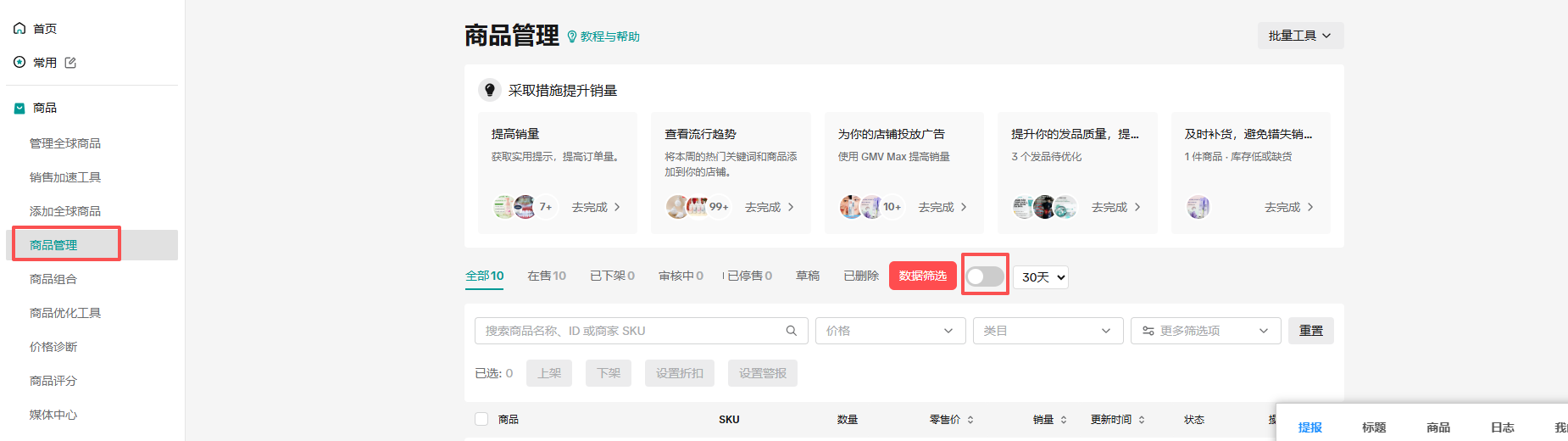1568x441 pixels.
Task: Sort by 零售价 column arrows
Action: (970, 420)
